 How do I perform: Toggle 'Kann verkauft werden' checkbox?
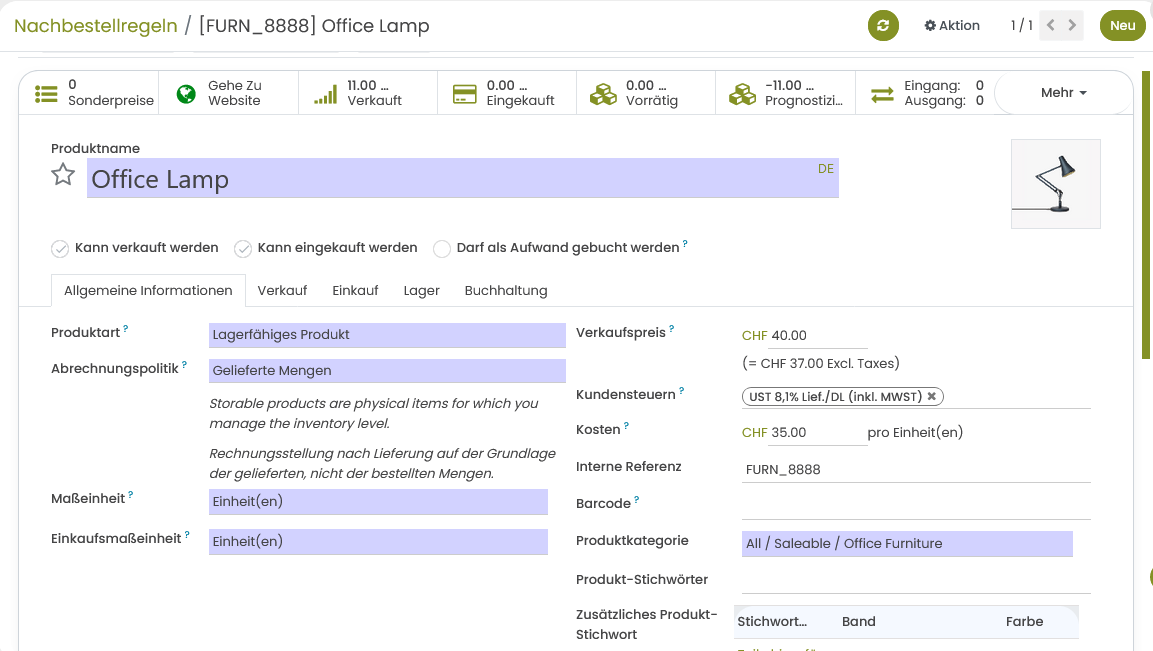coord(60,248)
